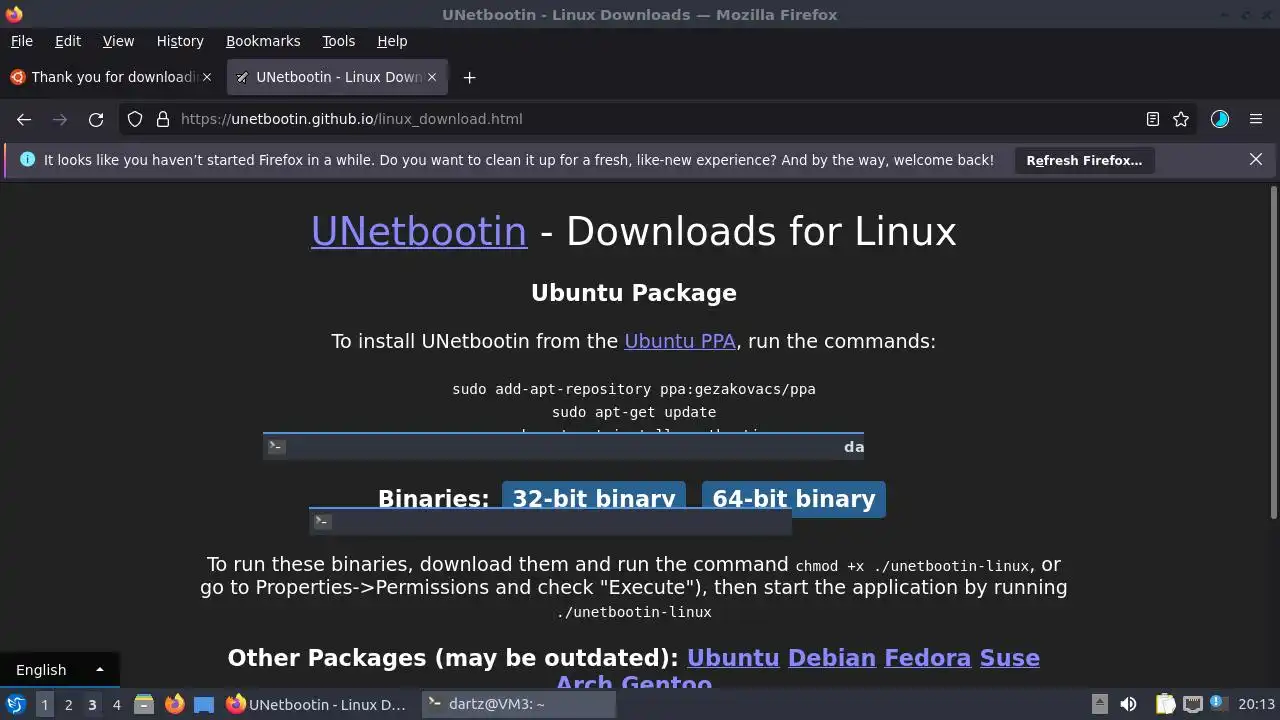Click the show desktop taskbar icon
The image size is (1280, 720).
(204, 705)
